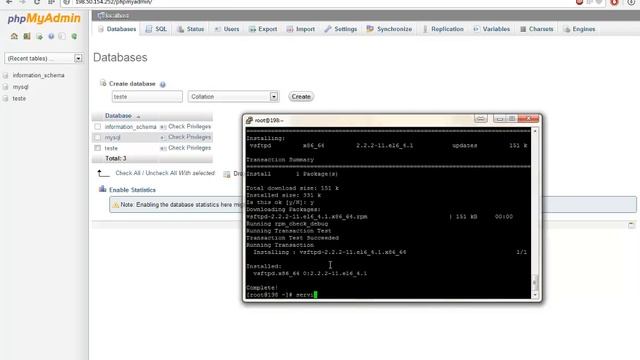Click the Enable Statistics link

click(132, 190)
